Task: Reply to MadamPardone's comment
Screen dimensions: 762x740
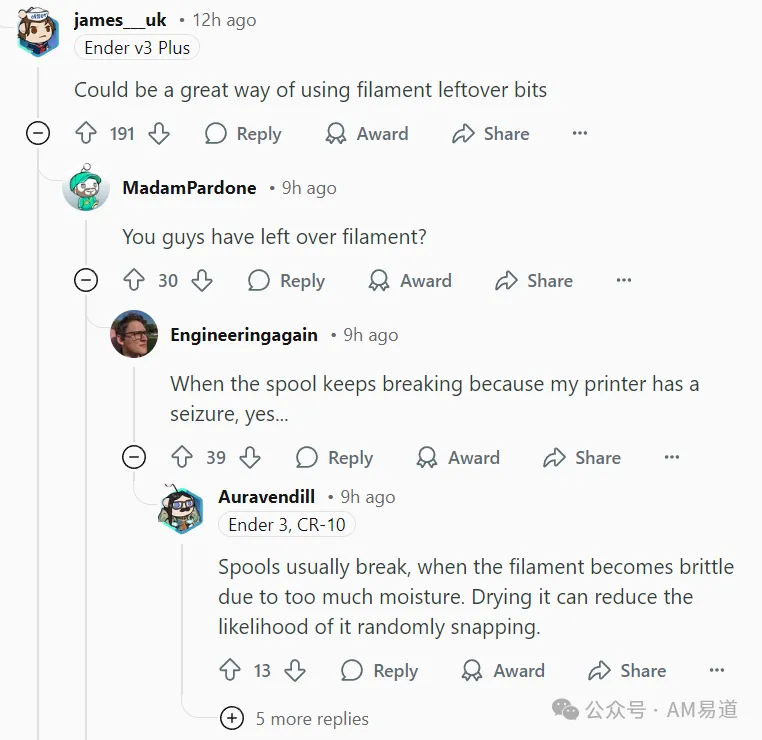Action: pyautogui.click(x=286, y=280)
